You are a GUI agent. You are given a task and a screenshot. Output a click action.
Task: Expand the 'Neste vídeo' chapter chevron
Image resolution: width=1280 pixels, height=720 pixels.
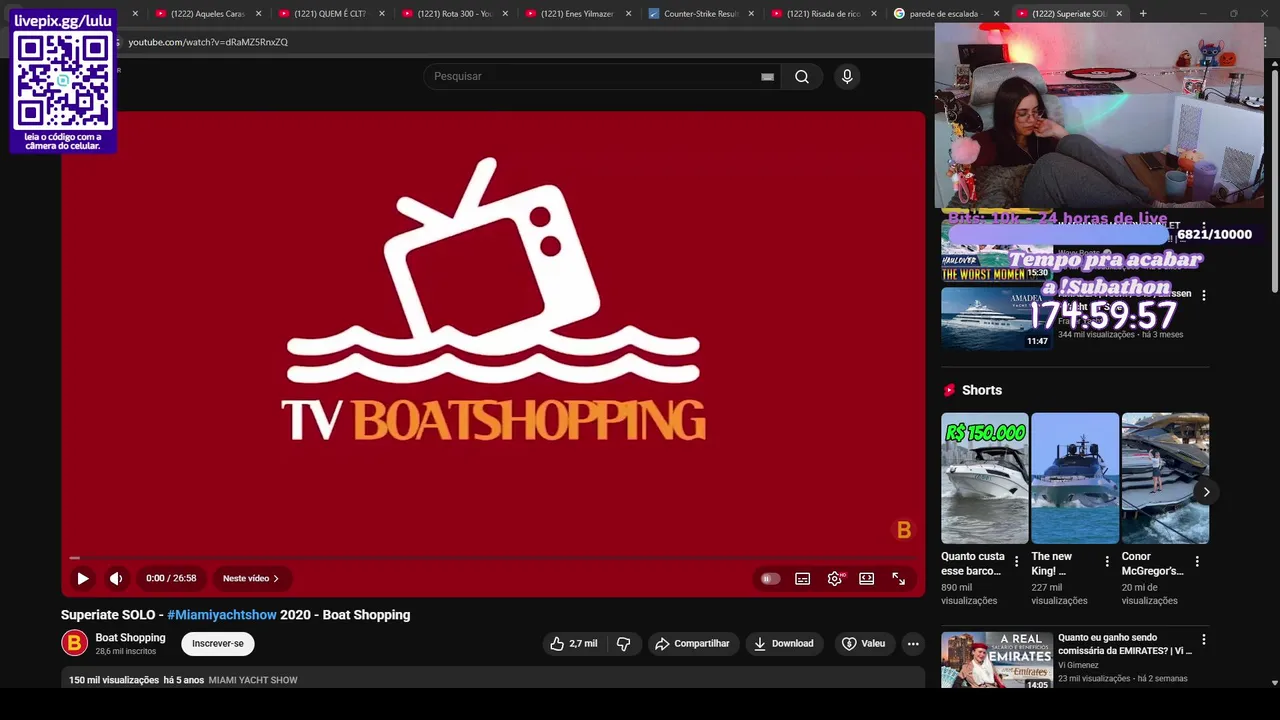pos(276,578)
